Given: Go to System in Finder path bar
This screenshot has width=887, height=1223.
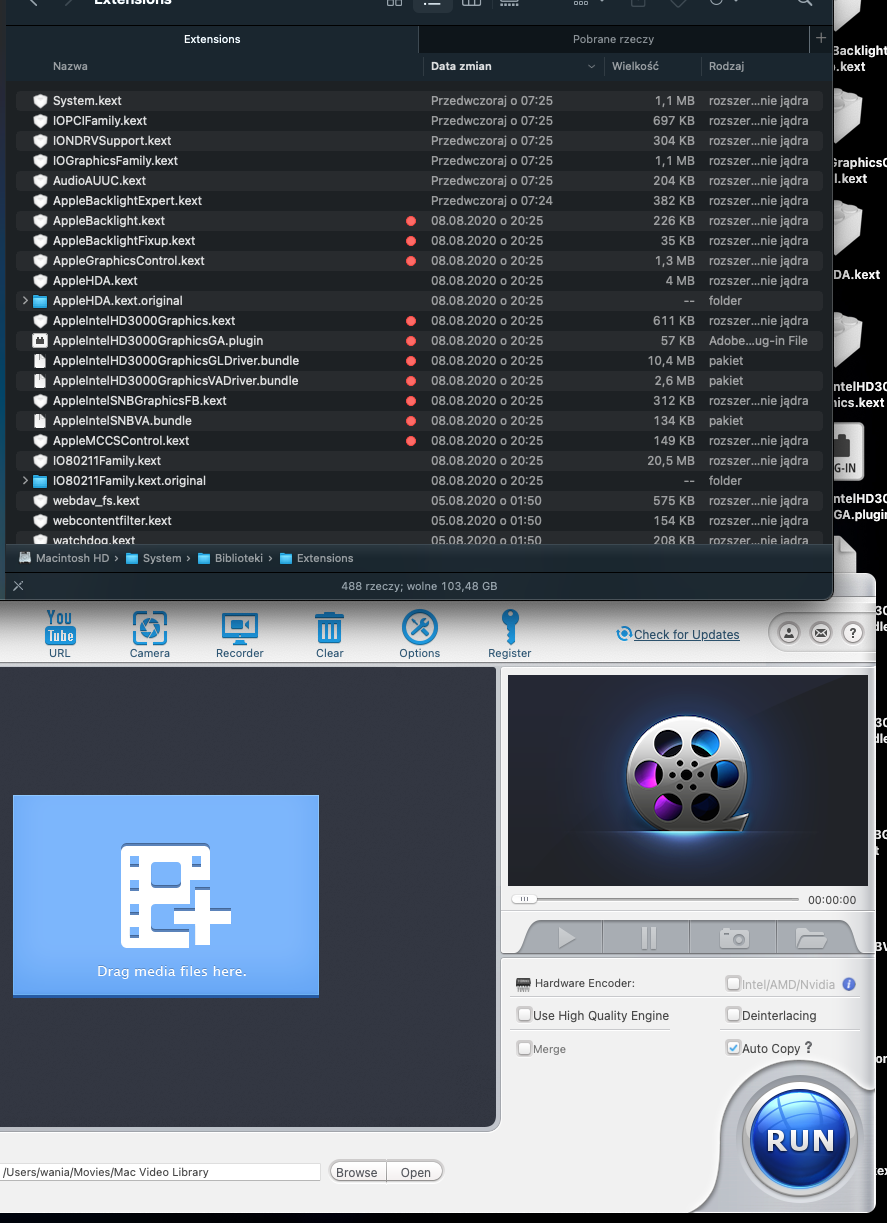Looking at the screenshot, I should pyautogui.click(x=154, y=558).
